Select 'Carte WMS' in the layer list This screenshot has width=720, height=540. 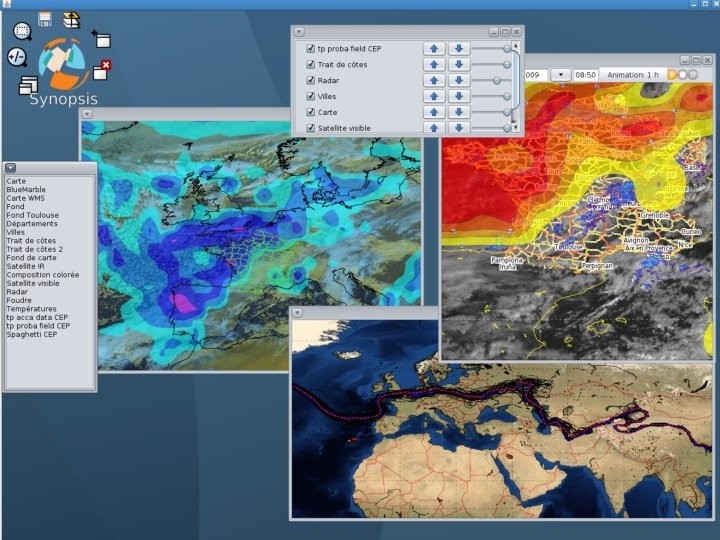pos(26,198)
